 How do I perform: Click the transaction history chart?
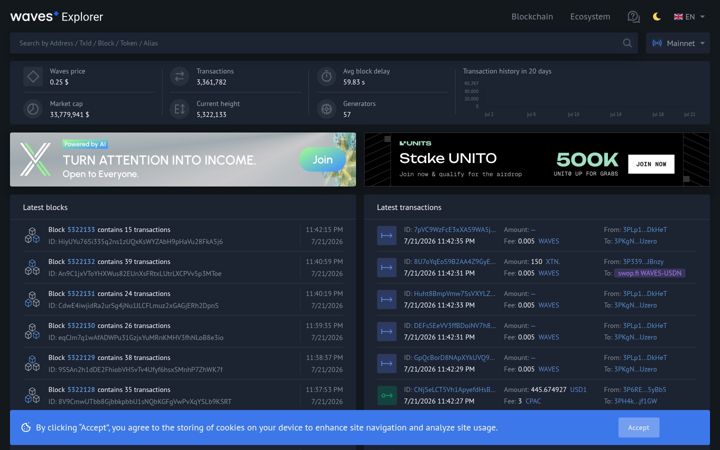tap(582, 98)
